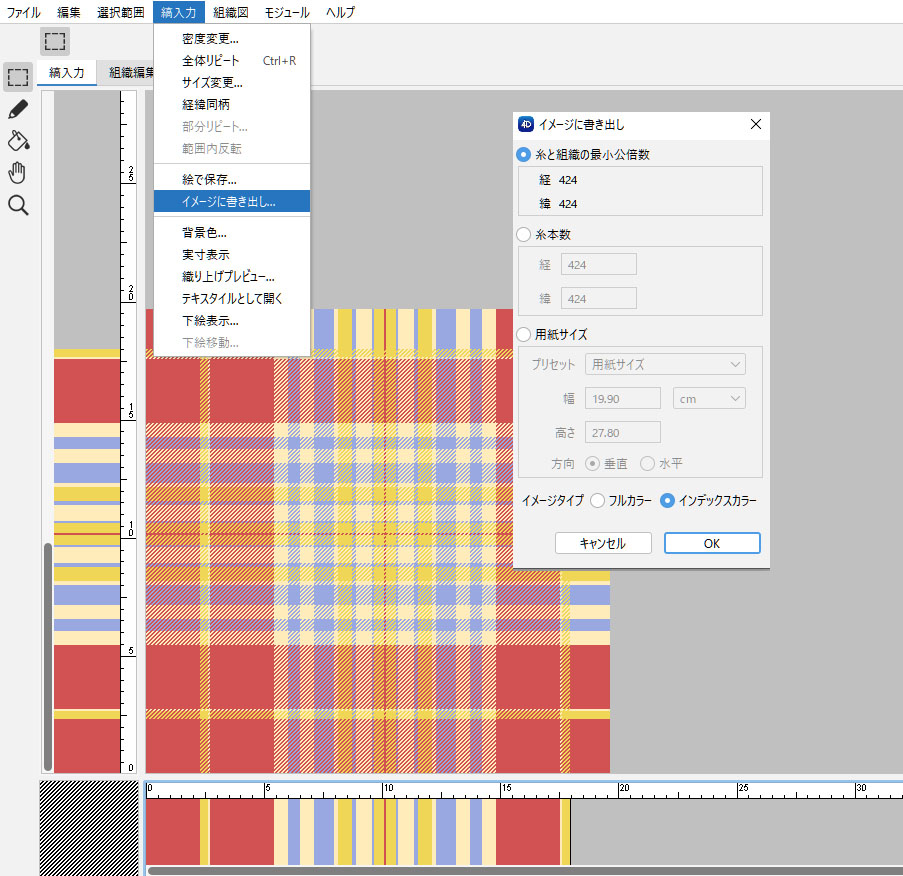Select the hand pan tool

tap(18, 173)
